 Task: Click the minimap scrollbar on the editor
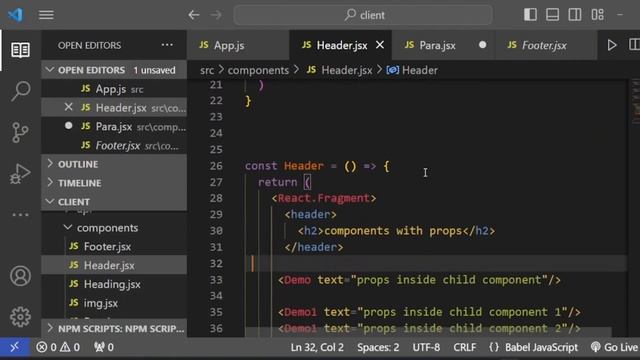tap(636, 102)
